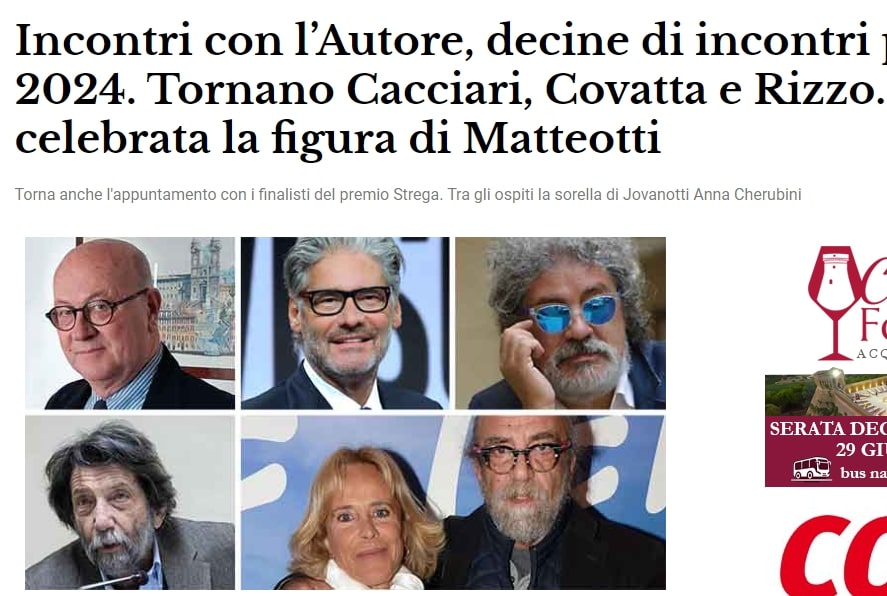Click the word Matteotti in the headline
Screen dimensions: 887x596
pos(562,137)
